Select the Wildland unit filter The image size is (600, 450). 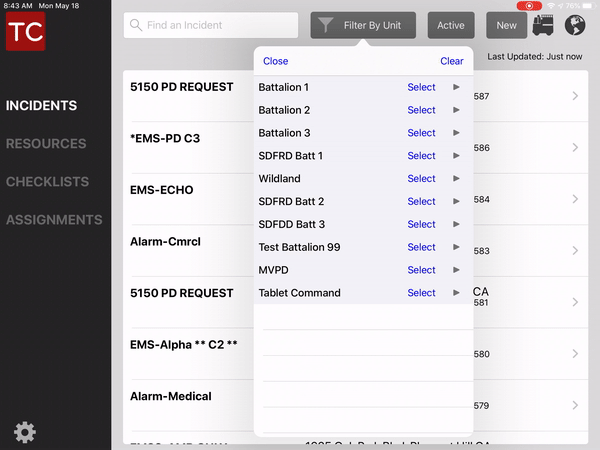(x=421, y=179)
